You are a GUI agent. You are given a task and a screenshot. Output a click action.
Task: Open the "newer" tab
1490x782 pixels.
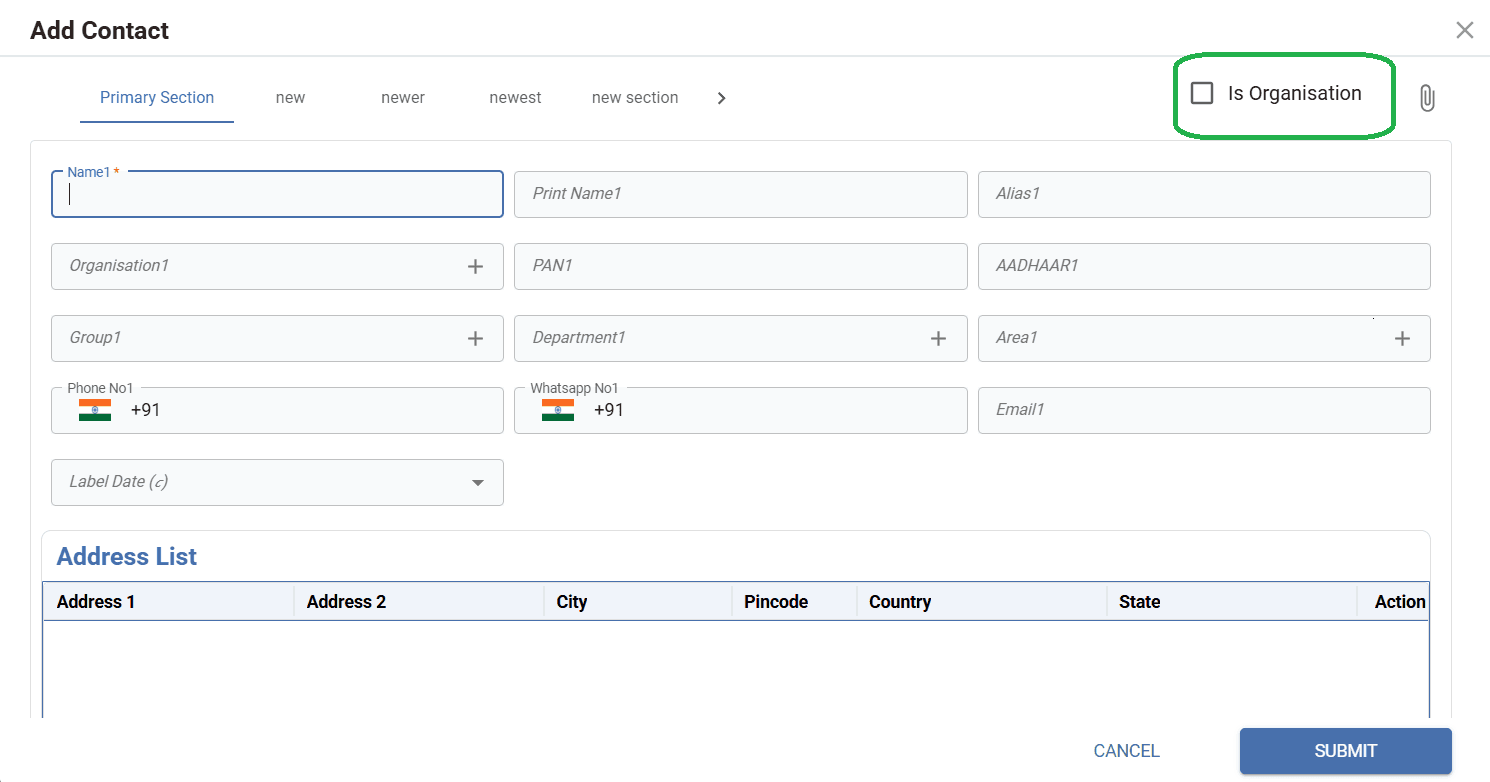[403, 98]
